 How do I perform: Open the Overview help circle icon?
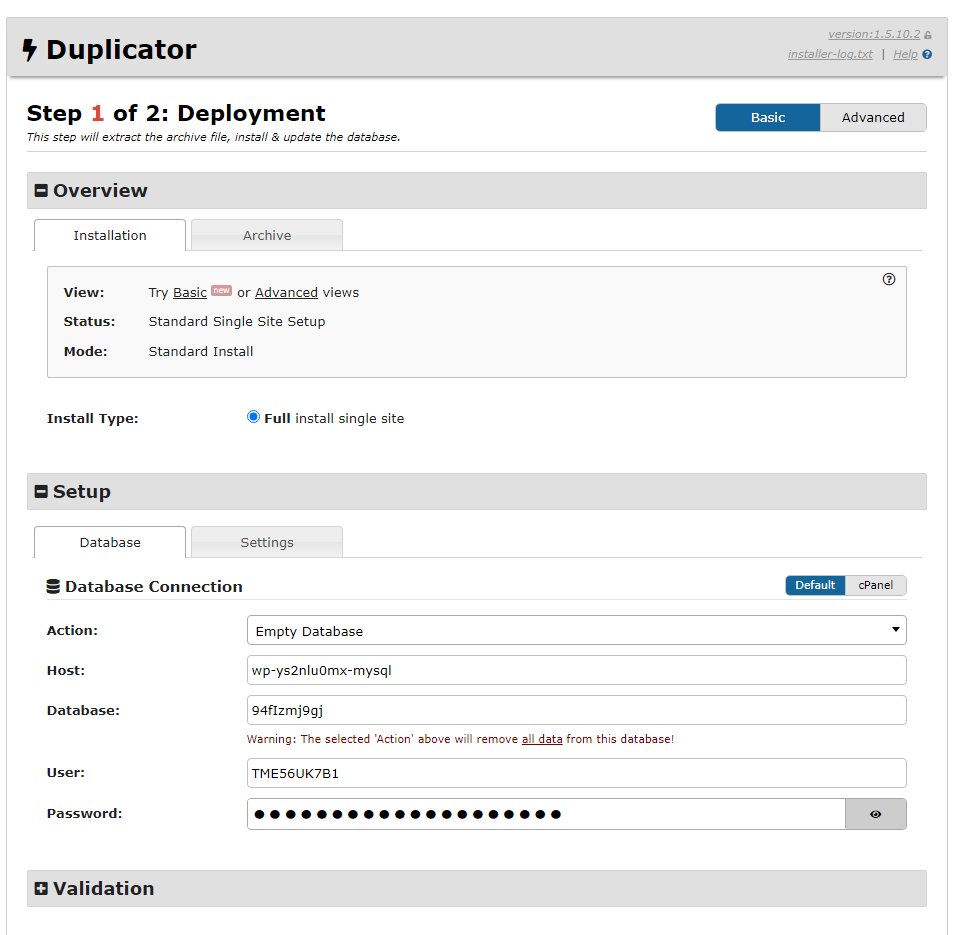(889, 279)
